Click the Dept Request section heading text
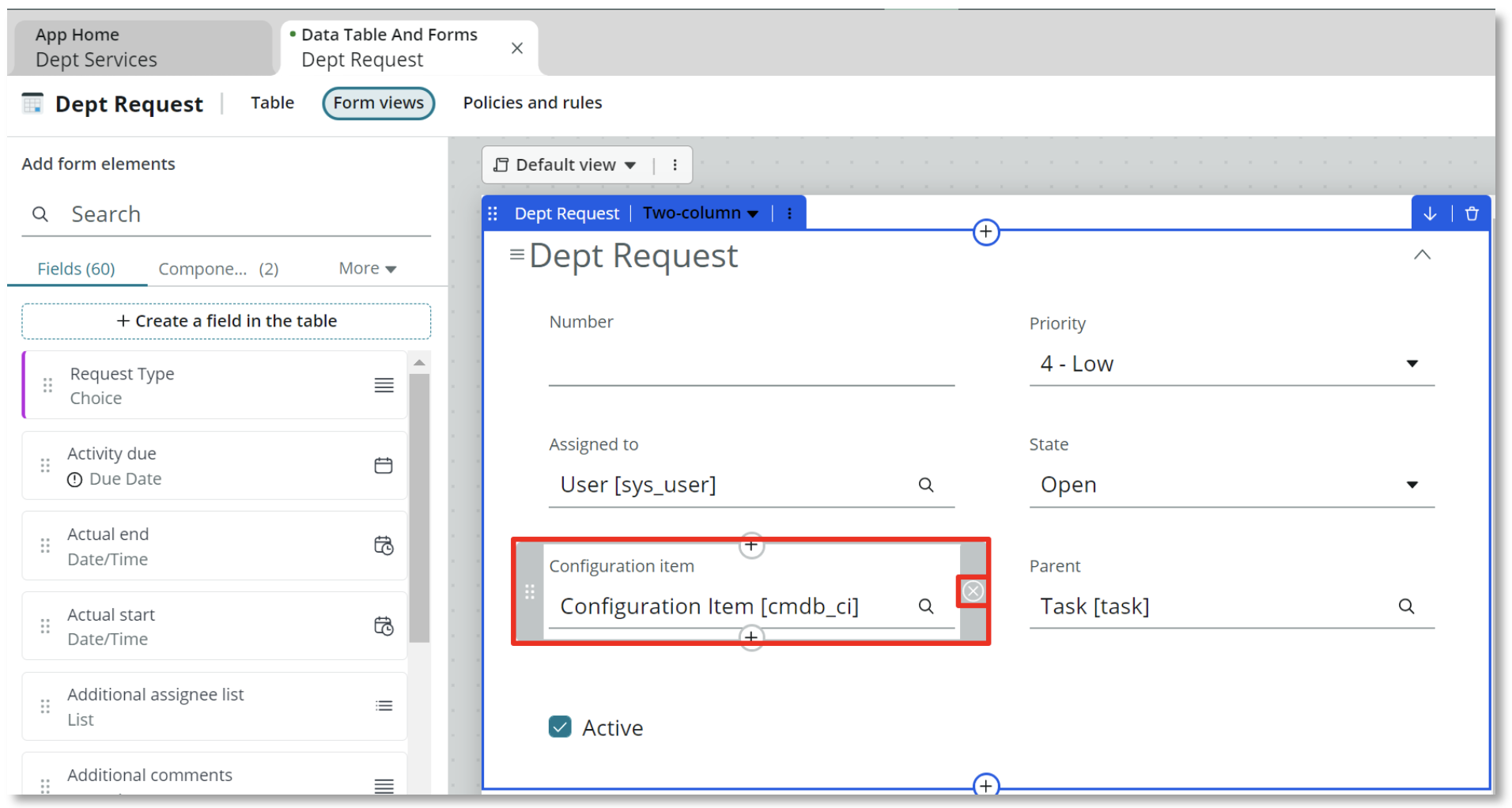This screenshot has height=808, width=1512. (x=633, y=255)
